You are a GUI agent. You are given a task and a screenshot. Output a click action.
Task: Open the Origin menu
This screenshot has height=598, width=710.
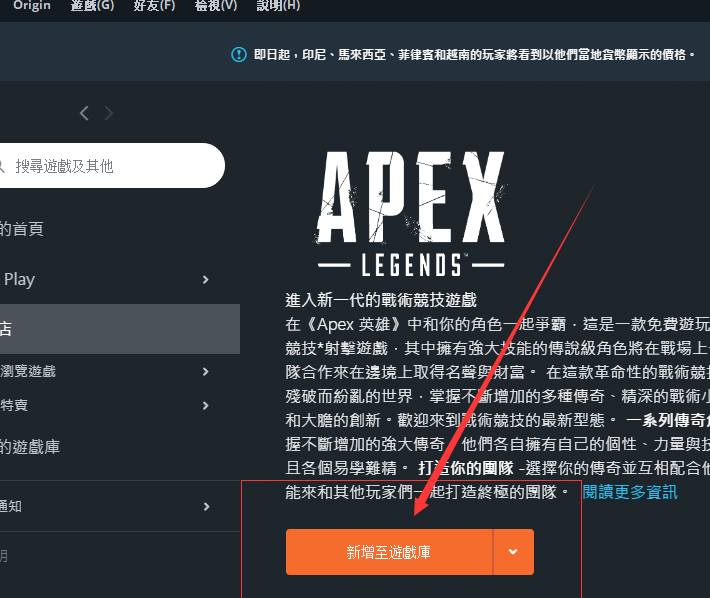[x=32, y=6]
